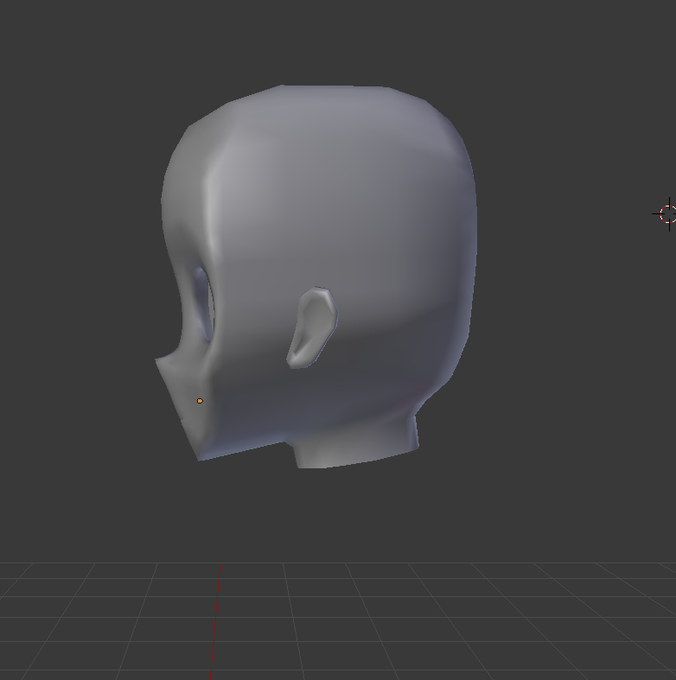Click the orange object origin dot

[199, 401]
